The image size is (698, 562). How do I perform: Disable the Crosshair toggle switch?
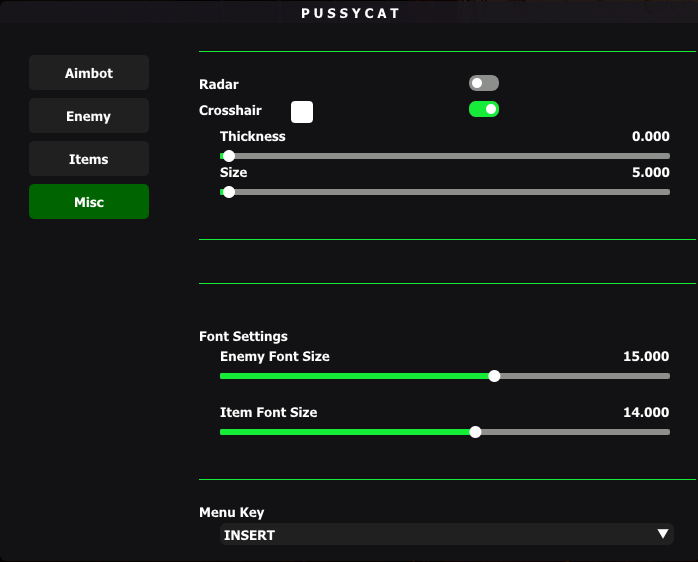pyautogui.click(x=484, y=109)
